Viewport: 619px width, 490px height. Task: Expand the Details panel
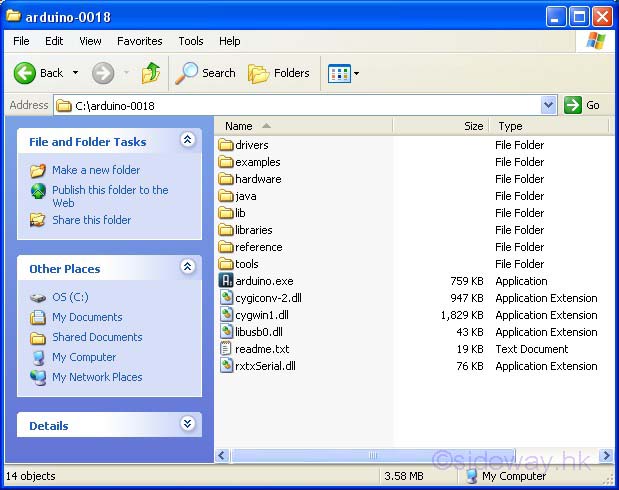[188, 424]
